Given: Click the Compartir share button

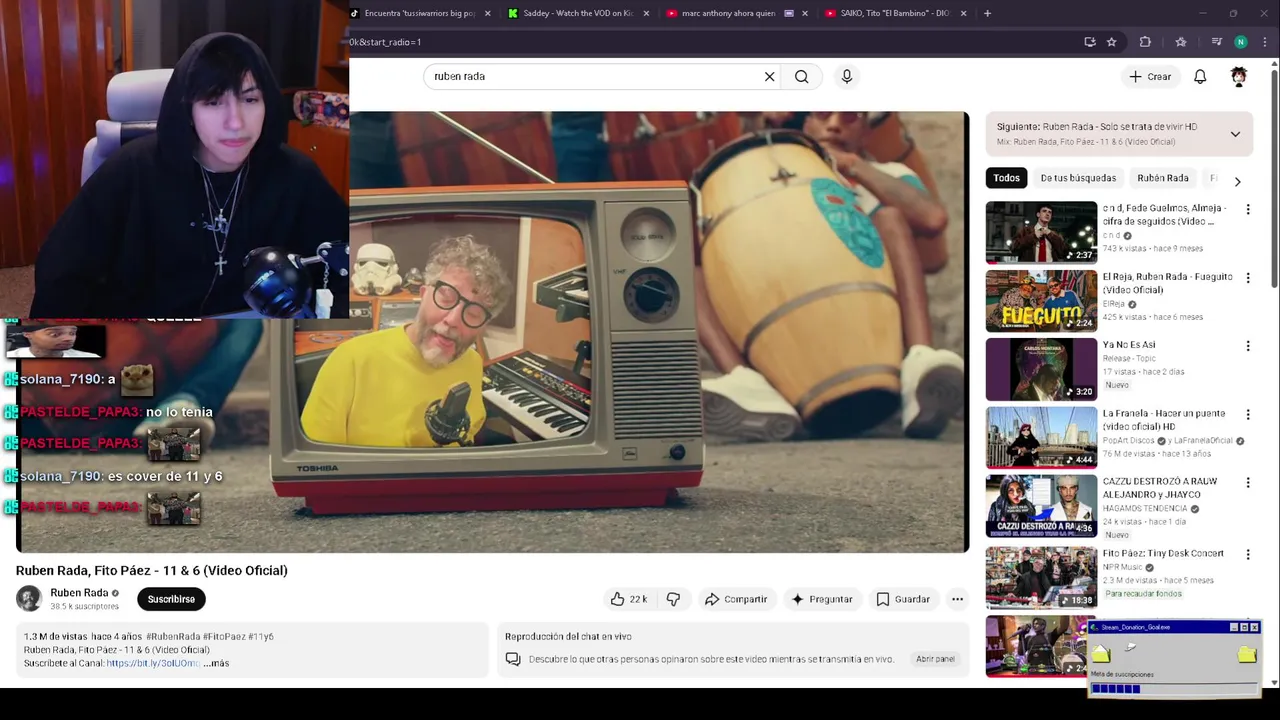Looking at the screenshot, I should pyautogui.click(x=736, y=599).
